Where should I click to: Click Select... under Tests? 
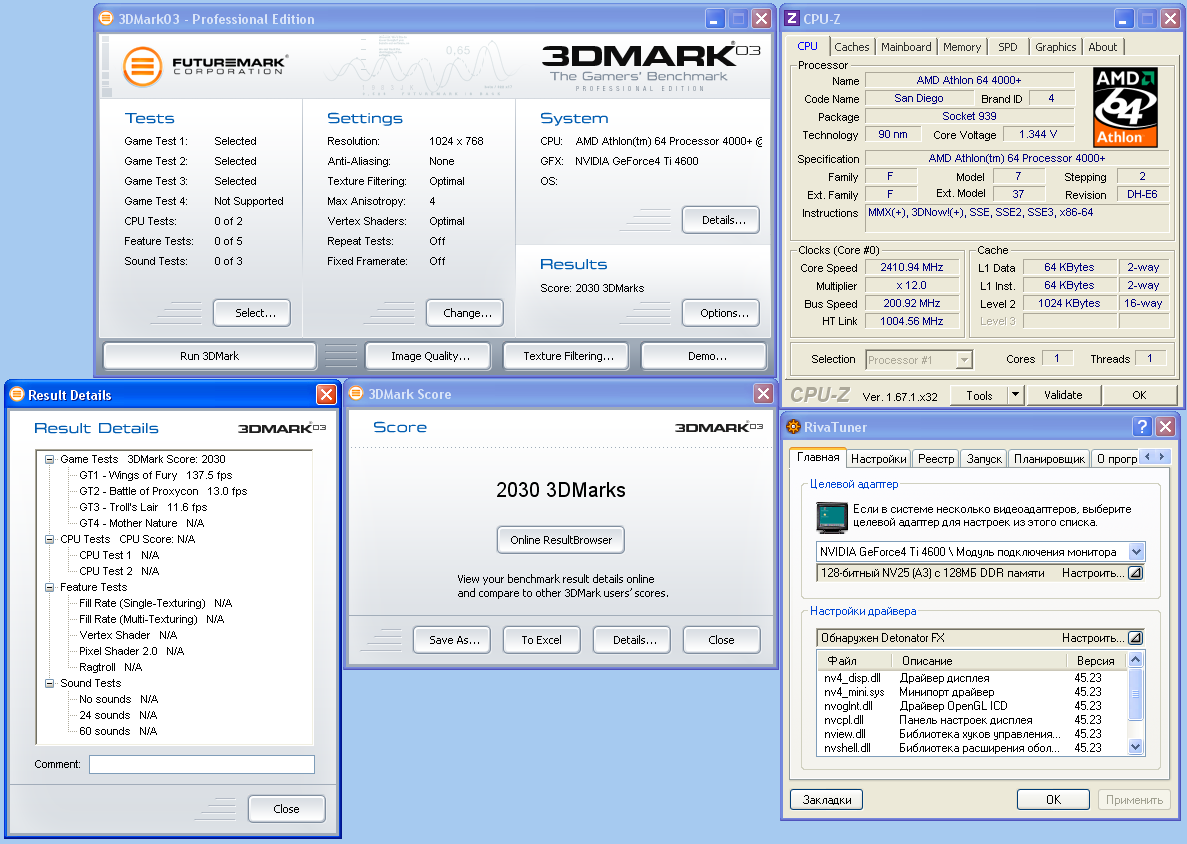coord(252,313)
